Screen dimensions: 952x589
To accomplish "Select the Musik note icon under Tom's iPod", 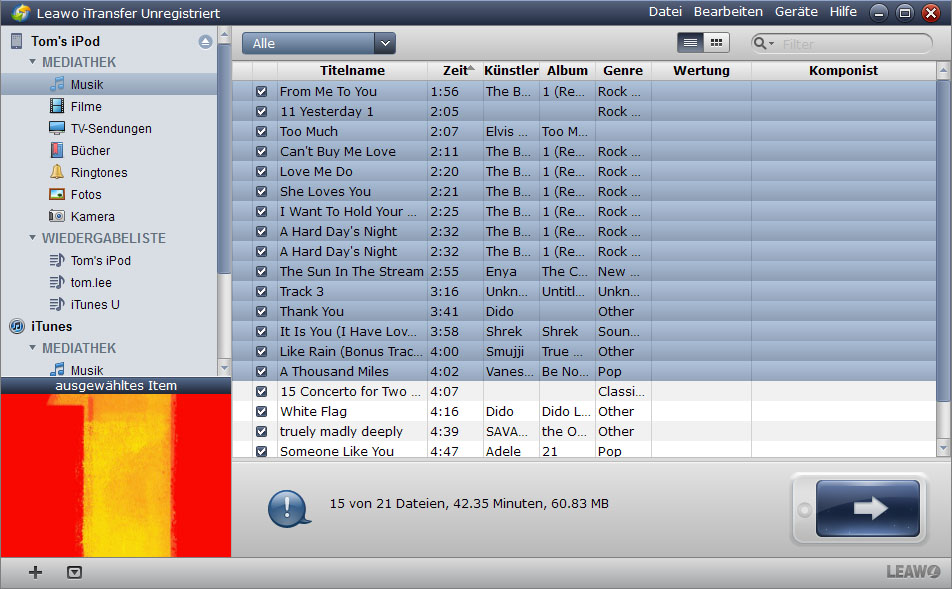I will (57, 84).
